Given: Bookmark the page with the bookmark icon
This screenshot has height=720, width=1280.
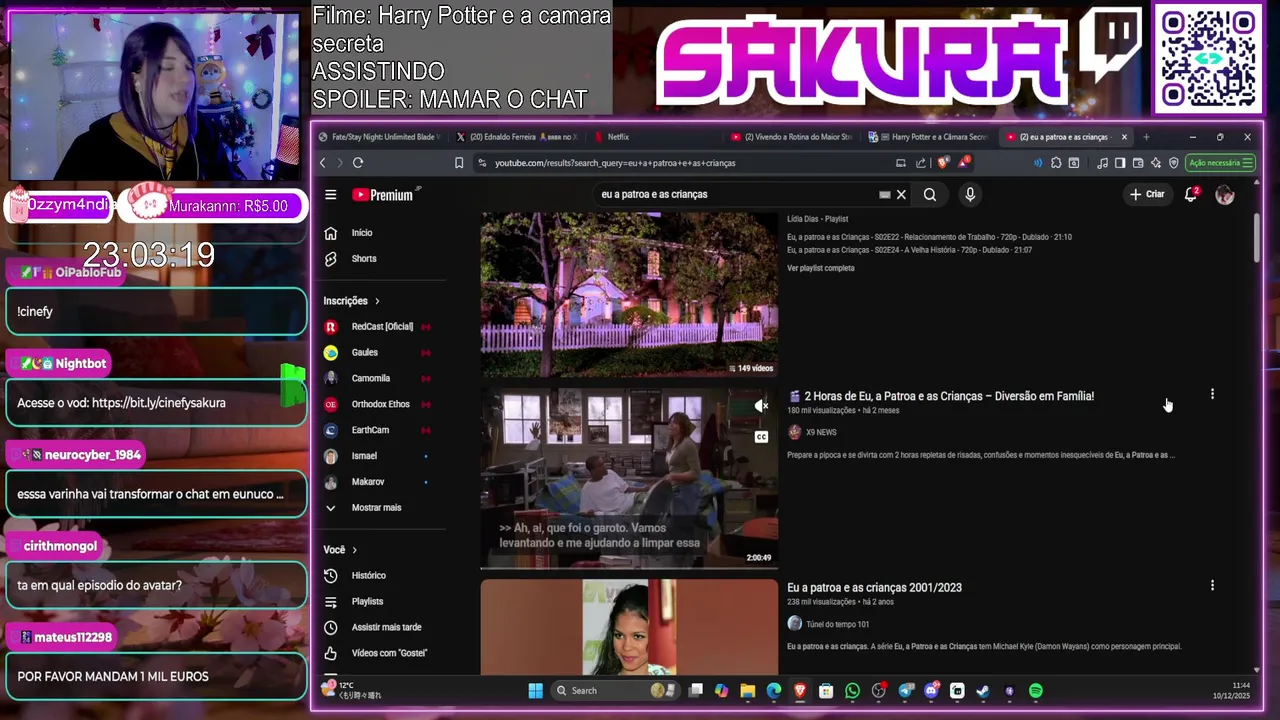Looking at the screenshot, I should pos(459,163).
